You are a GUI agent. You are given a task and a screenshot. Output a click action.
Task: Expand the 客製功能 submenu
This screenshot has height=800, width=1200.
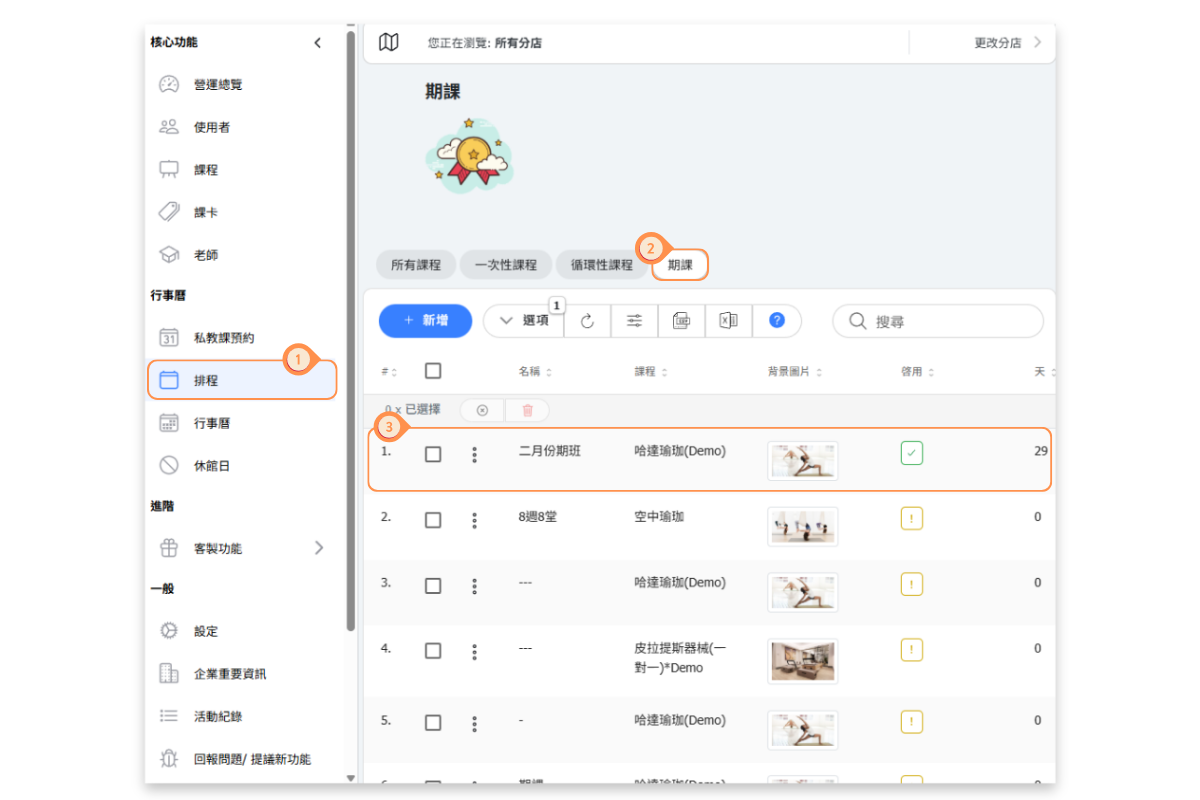(x=319, y=548)
